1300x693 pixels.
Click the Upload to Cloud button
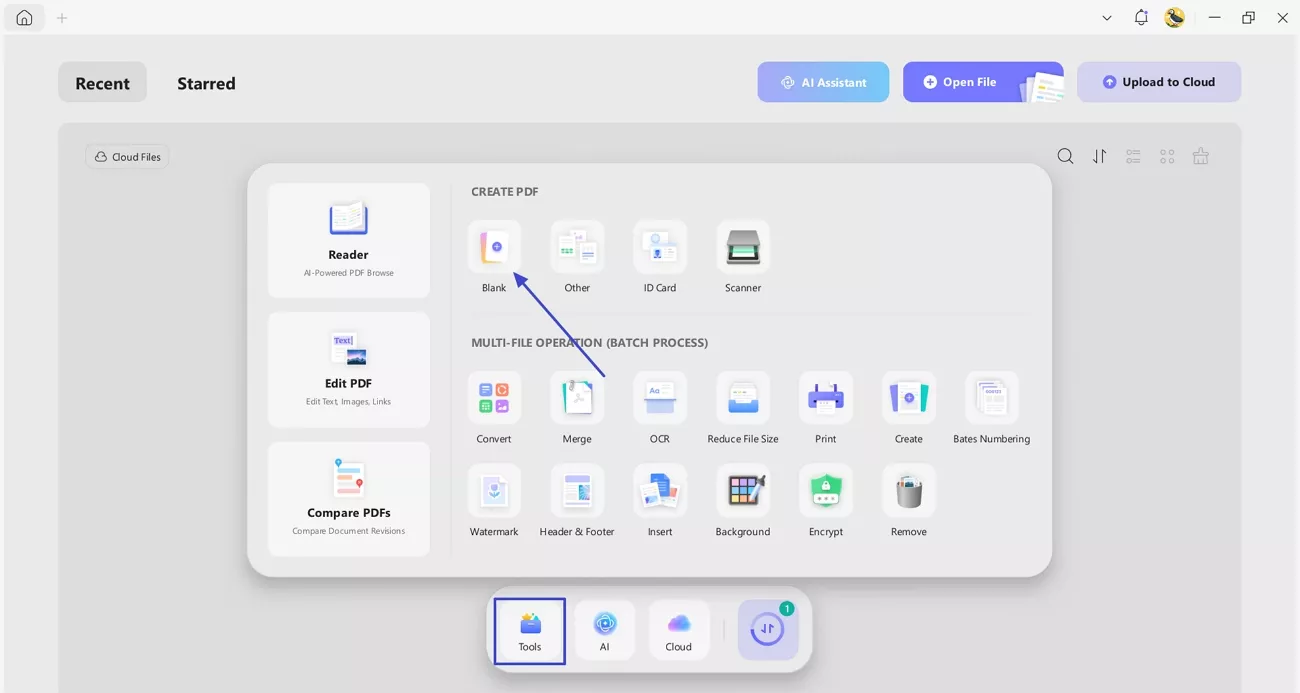1158,82
